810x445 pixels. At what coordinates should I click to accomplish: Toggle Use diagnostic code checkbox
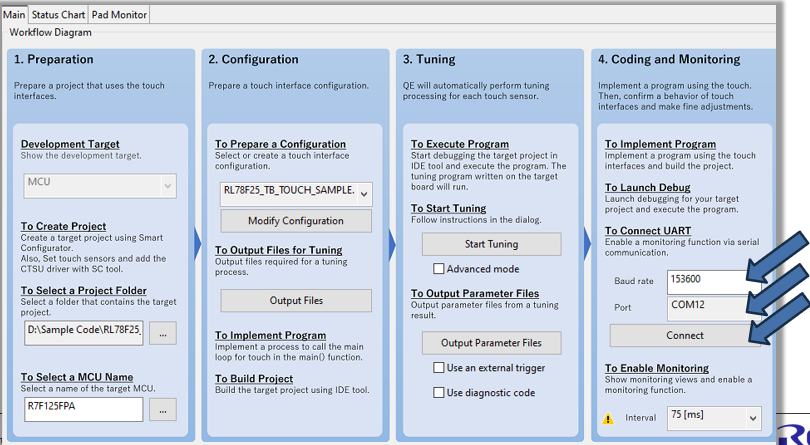point(439,393)
